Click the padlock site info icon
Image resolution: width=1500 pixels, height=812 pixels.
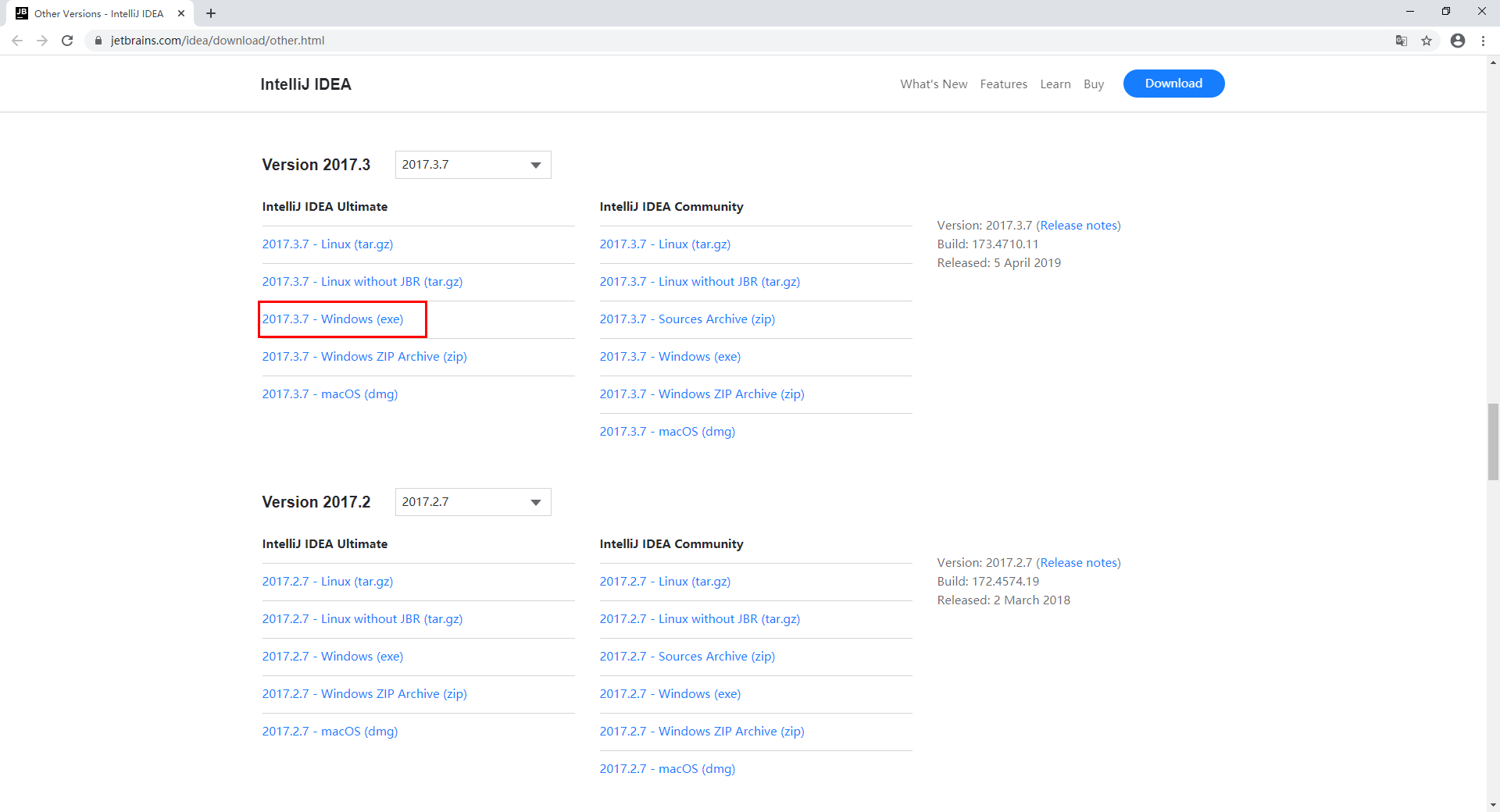[x=98, y=41]
